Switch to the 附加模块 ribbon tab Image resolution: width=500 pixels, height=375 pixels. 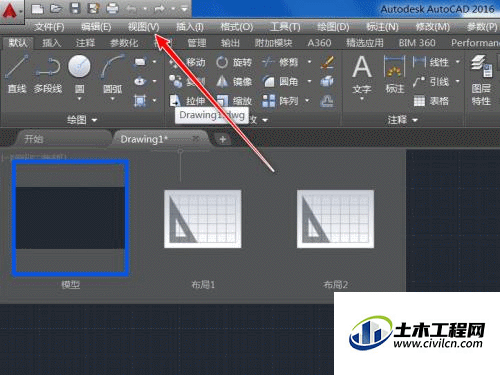pos(274,43)
